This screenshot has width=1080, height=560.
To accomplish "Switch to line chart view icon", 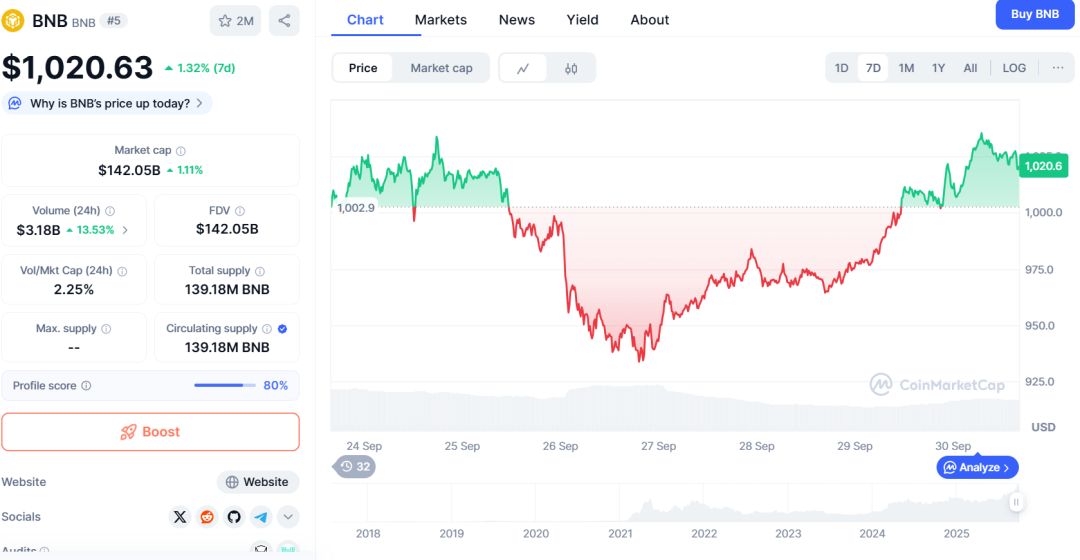I will click(523, 68).
